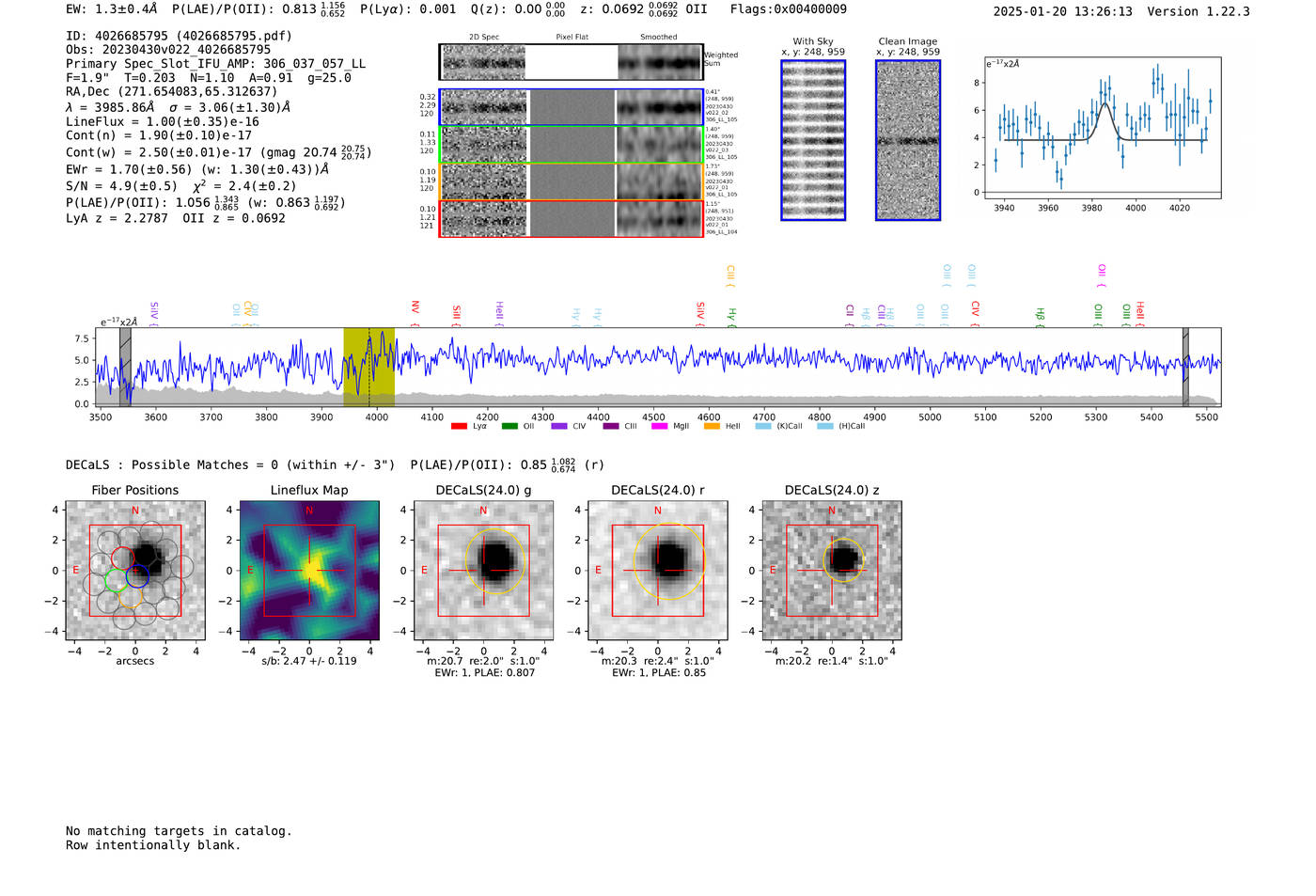This screenshot has height=896, width=1316.
Task: Click the With Sky cutout image
Action: [x=813, y=140]
